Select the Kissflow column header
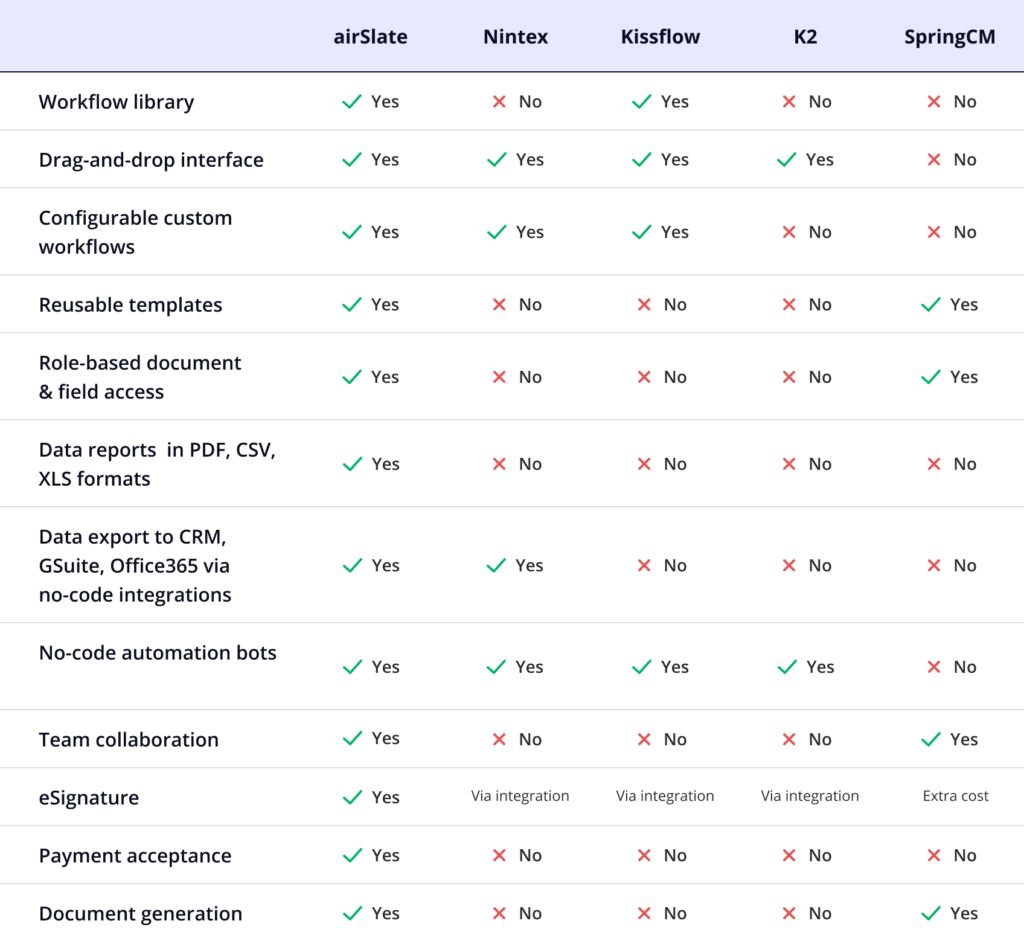Viewport: 1024px width, 941px height. (x=660, y=37)
